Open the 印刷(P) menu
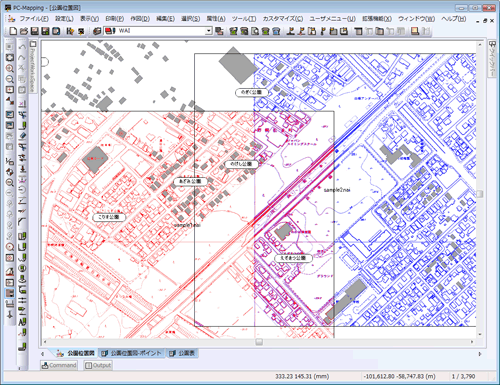The height and width of the screenshot is (385, 500). [x=115, y=19]
